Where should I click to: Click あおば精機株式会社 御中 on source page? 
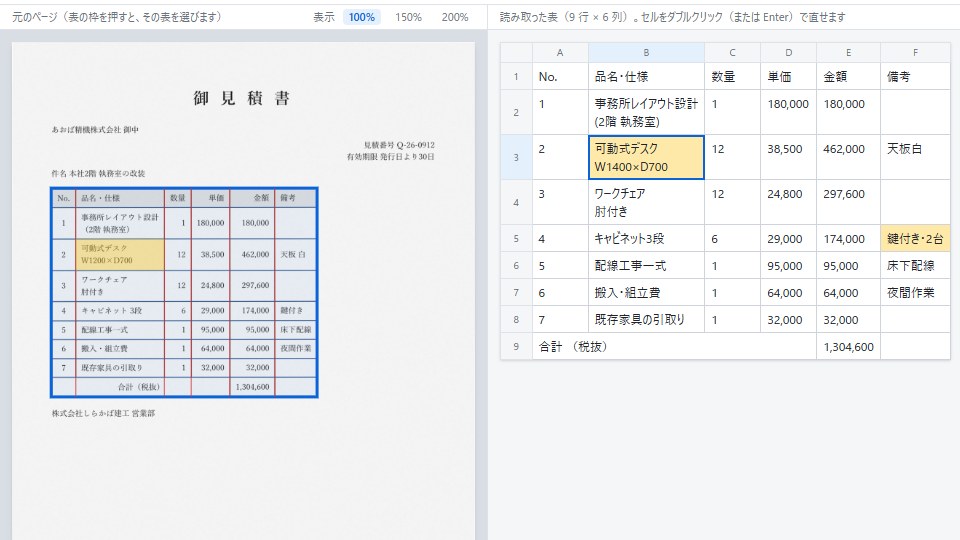click(96, 130)
